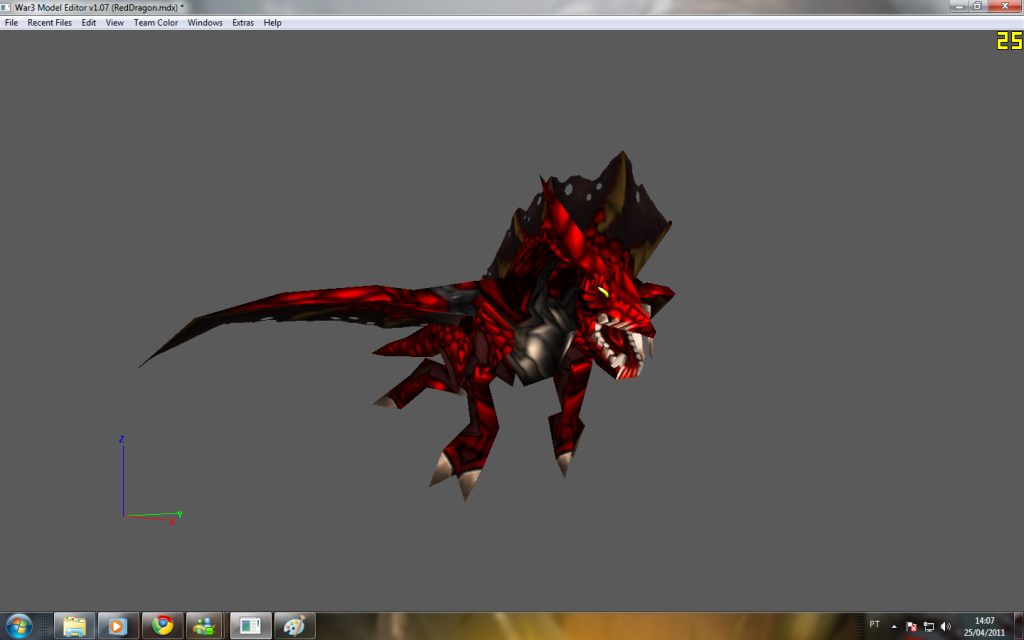Open the Extras menu
This screenshot has width=1024, height=640.
[x=243, y=22]
